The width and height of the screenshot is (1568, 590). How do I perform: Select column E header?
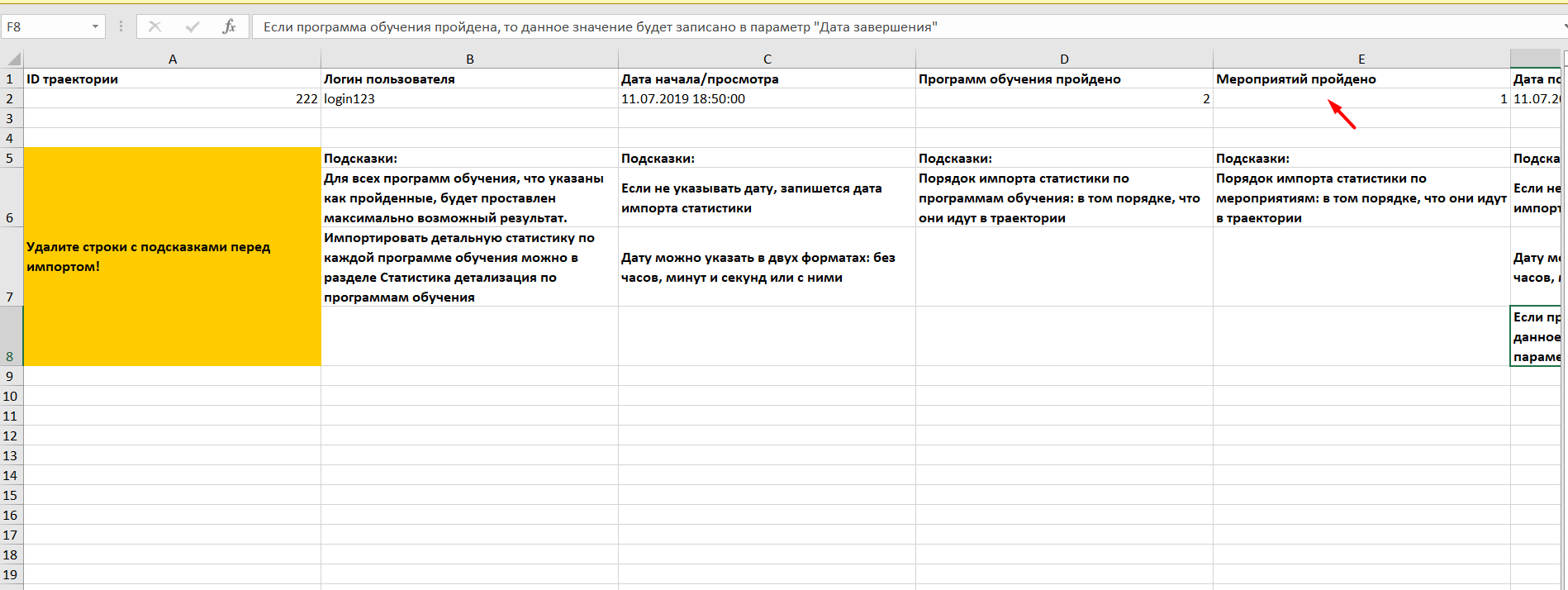(1361, 59)
